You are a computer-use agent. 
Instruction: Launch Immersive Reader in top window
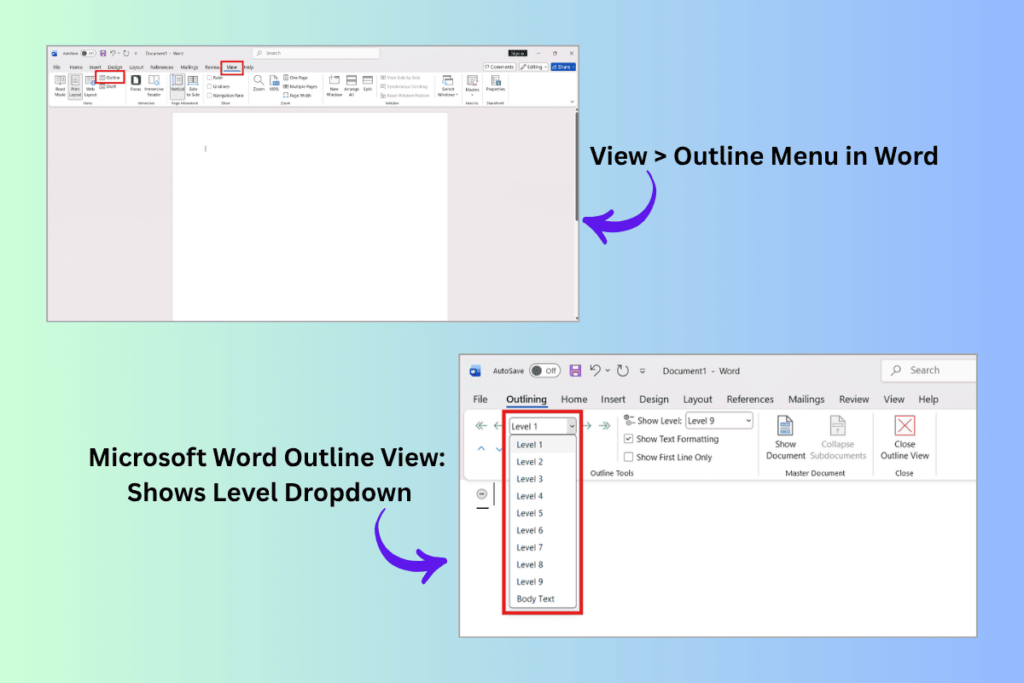pyautogui.click(x=153, y=85)
